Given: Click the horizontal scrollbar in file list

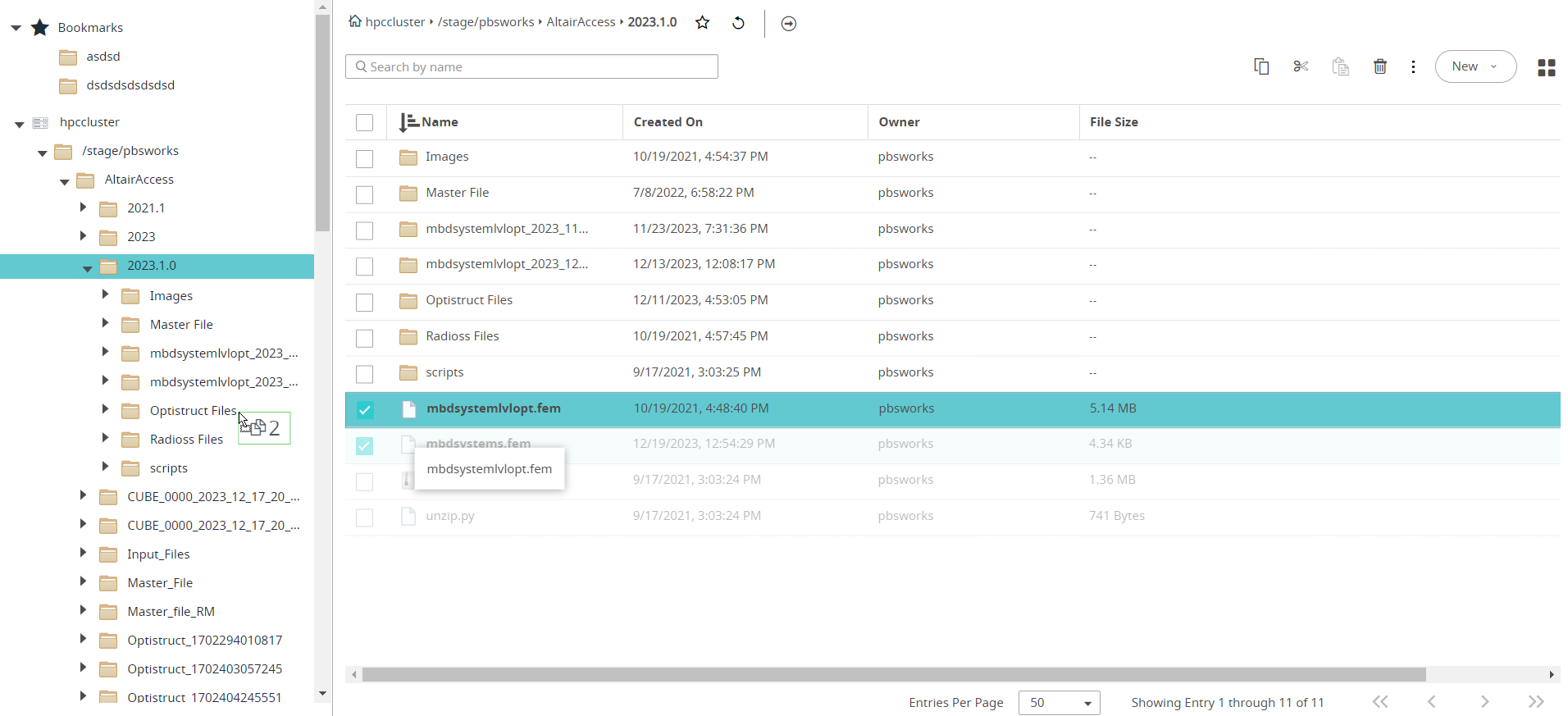Looking at the screenshot, I should coord(893,674).
